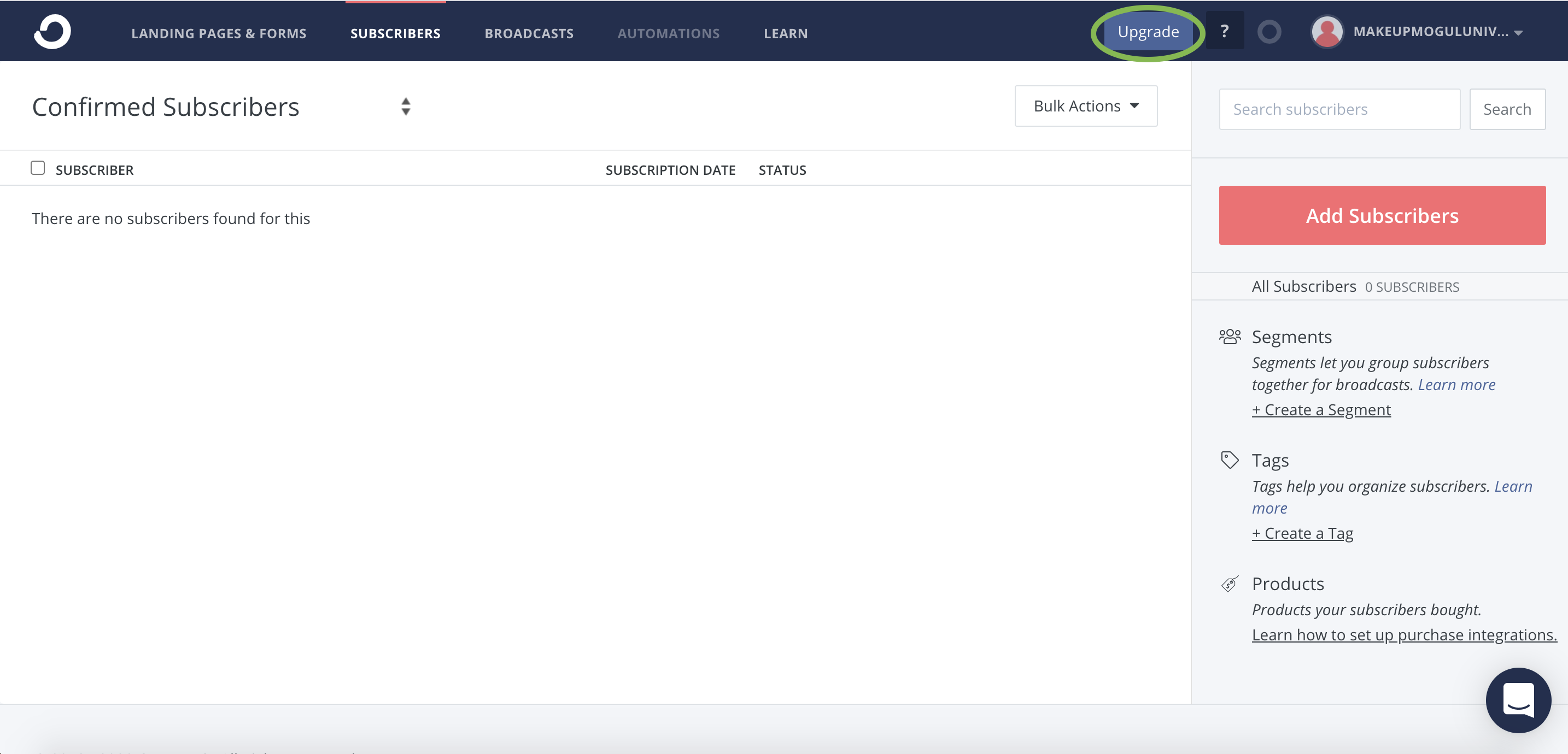The height and width of the screenshot is (754, 1568).
Task: Open the Bulk Actions dropdown
Action: [x=1085, y=106]
